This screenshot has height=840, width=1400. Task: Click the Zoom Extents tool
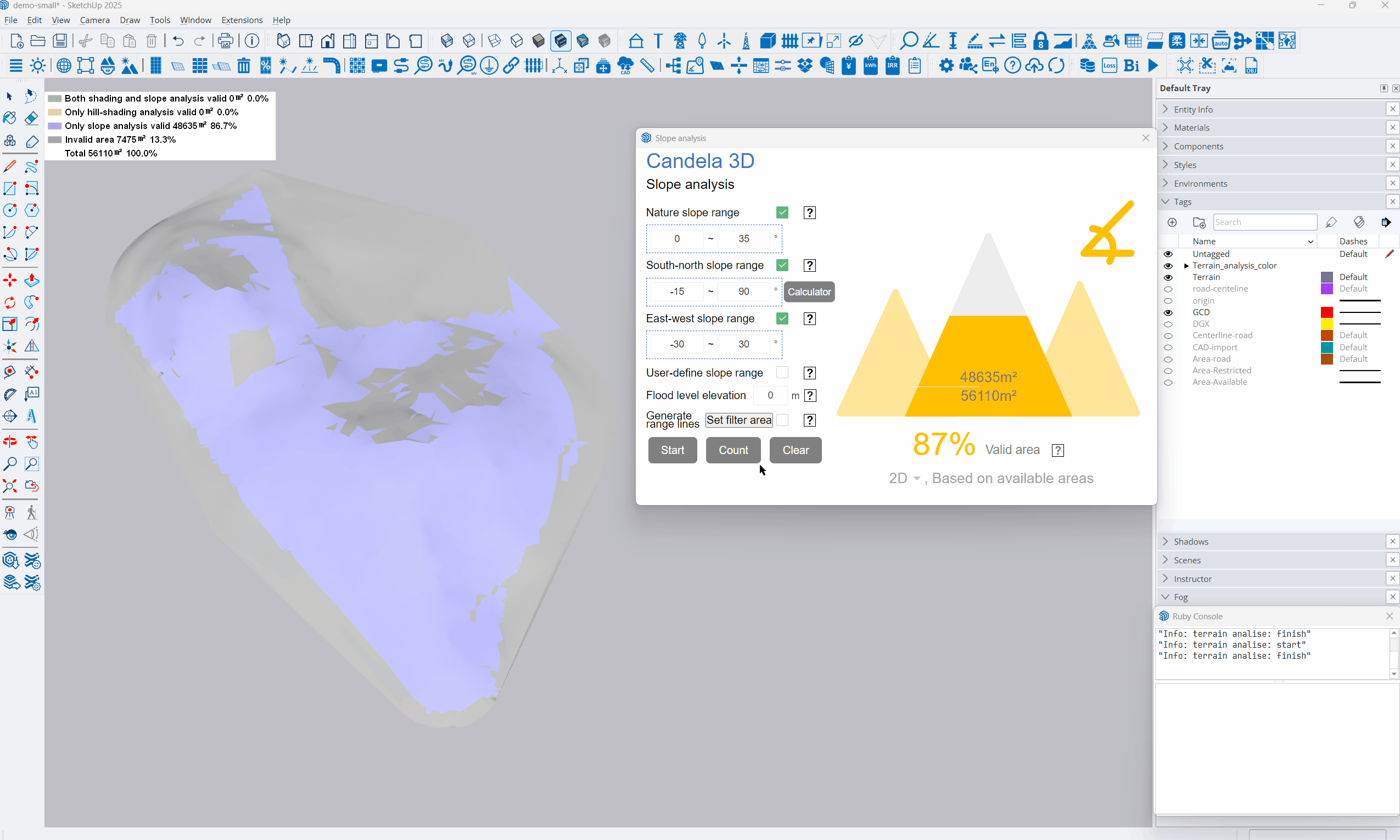point(10,486)
